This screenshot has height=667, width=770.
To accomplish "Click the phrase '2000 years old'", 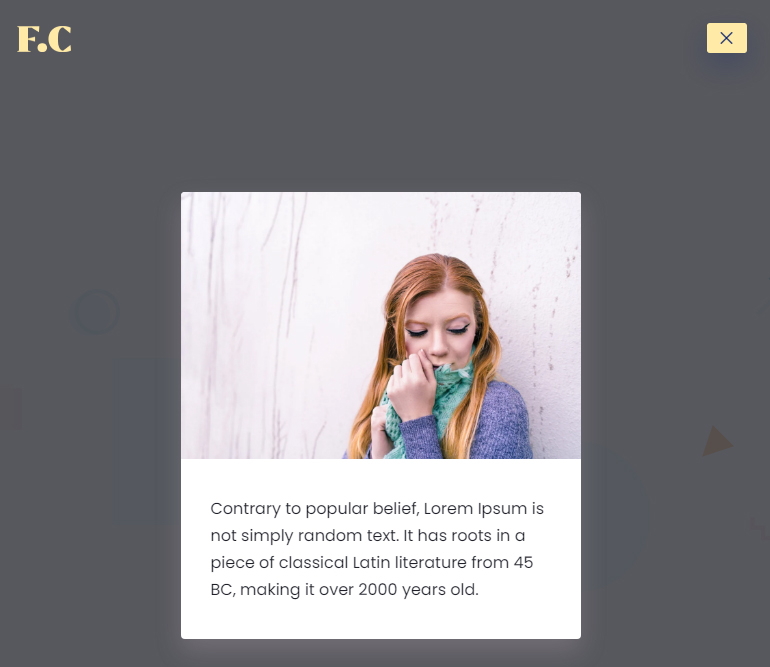I will click(x=418, y=589).
